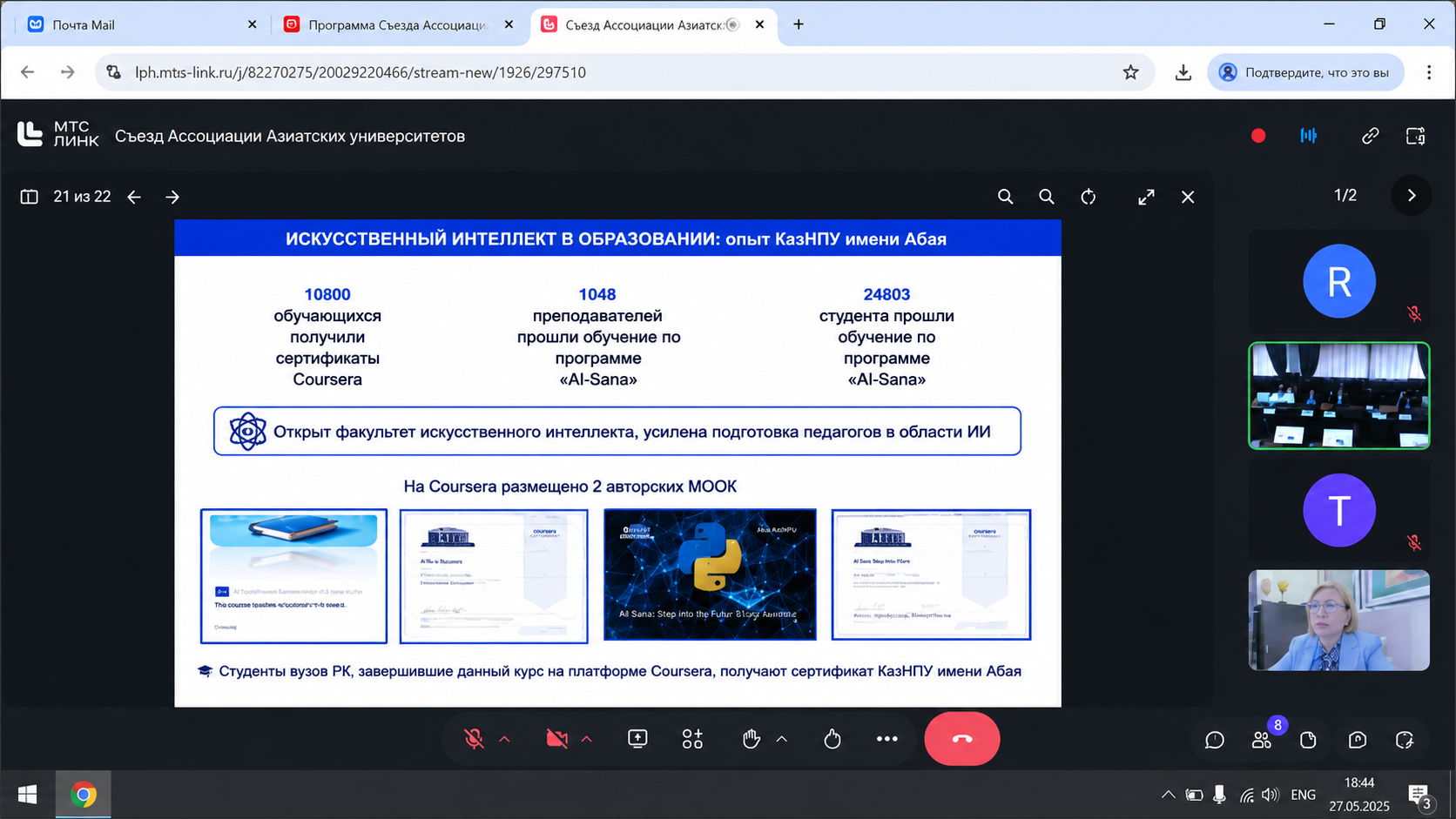Open Chrome from the taskbar
Viewport: 1456px width, 819px height.
(x=84, y=795)
